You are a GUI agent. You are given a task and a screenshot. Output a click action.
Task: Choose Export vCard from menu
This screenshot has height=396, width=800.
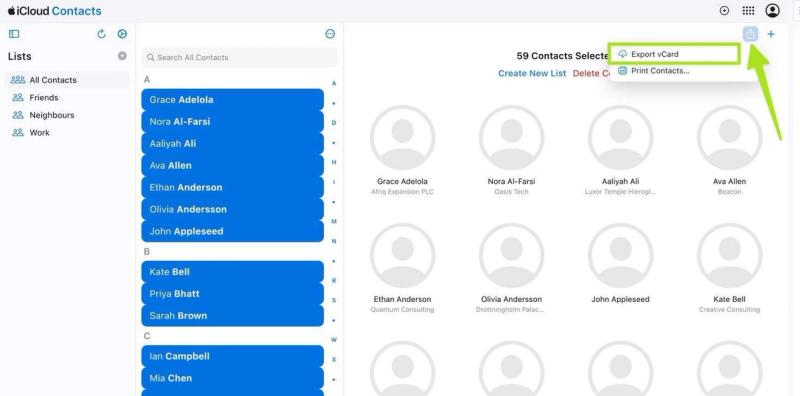(x=673, y=54)
